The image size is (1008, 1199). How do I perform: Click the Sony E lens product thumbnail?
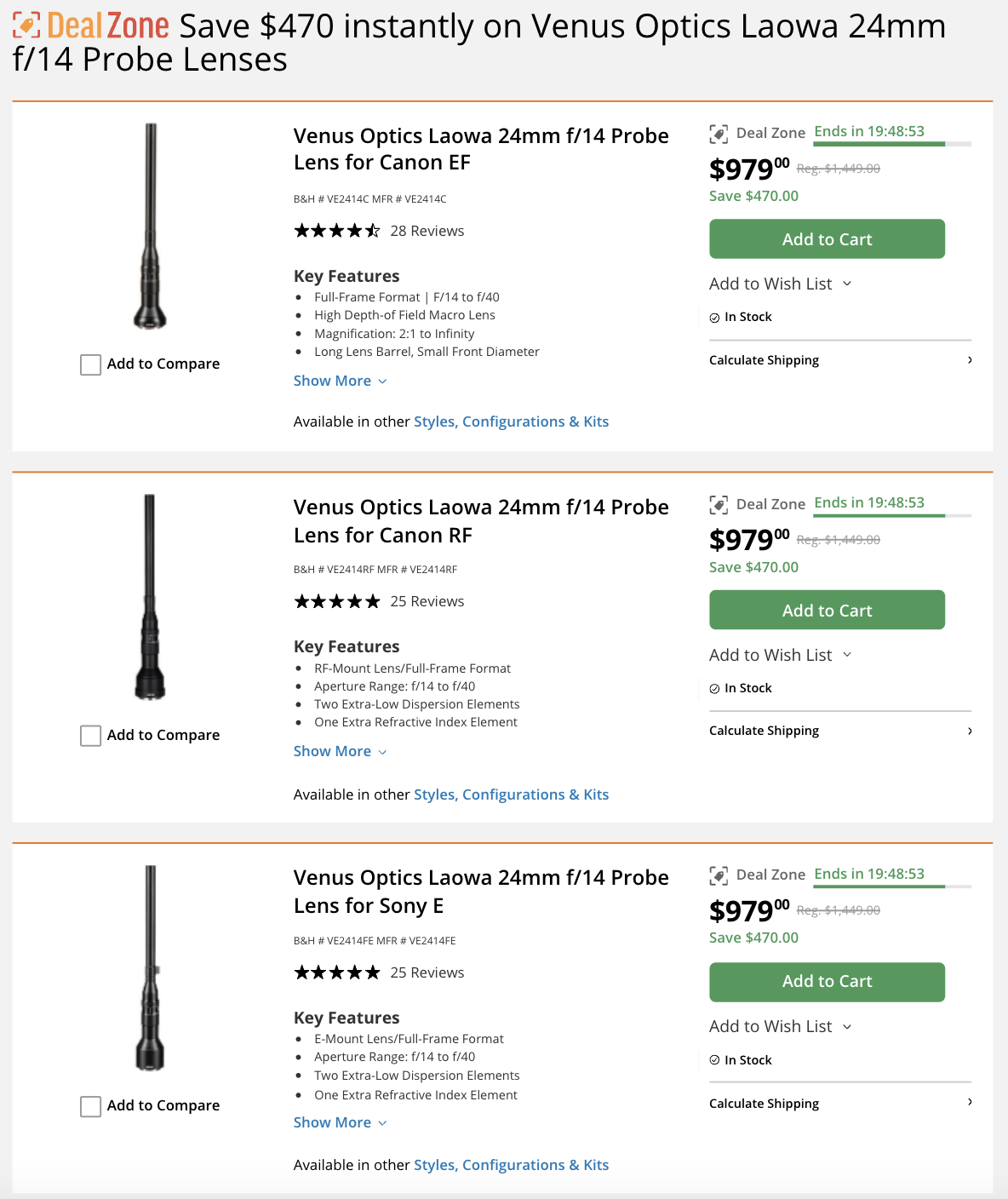(150, 968)
